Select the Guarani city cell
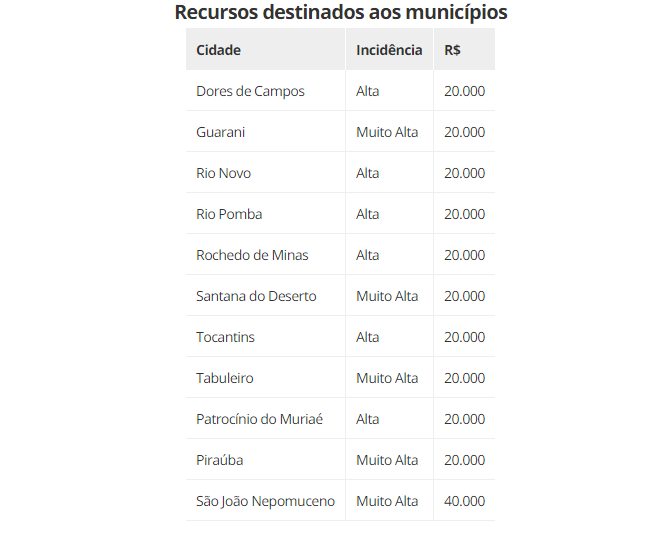The image size is (666, 534). tap(220, 132)
